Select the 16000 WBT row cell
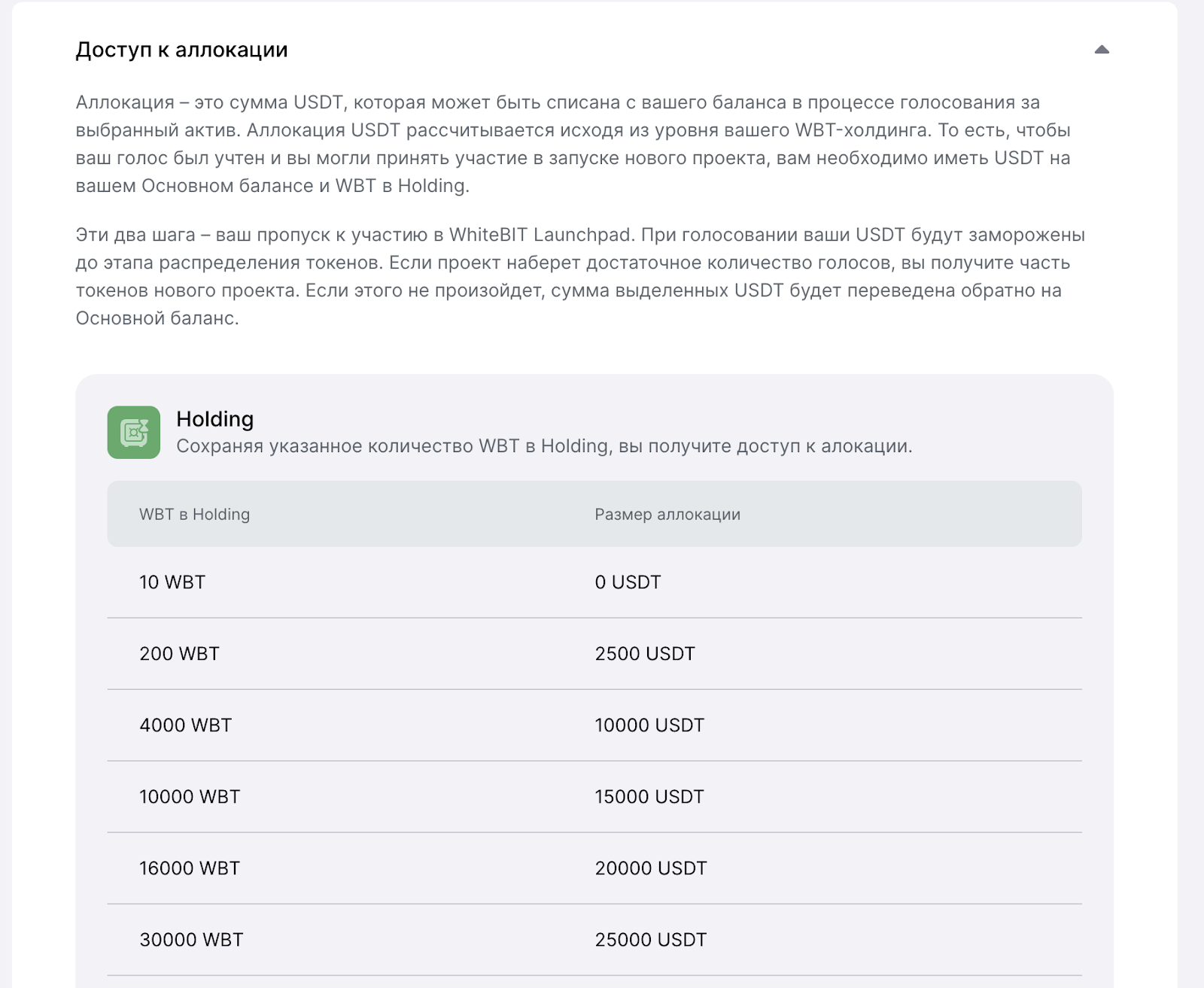This screenshot has width=1204, height=988. 190,868
